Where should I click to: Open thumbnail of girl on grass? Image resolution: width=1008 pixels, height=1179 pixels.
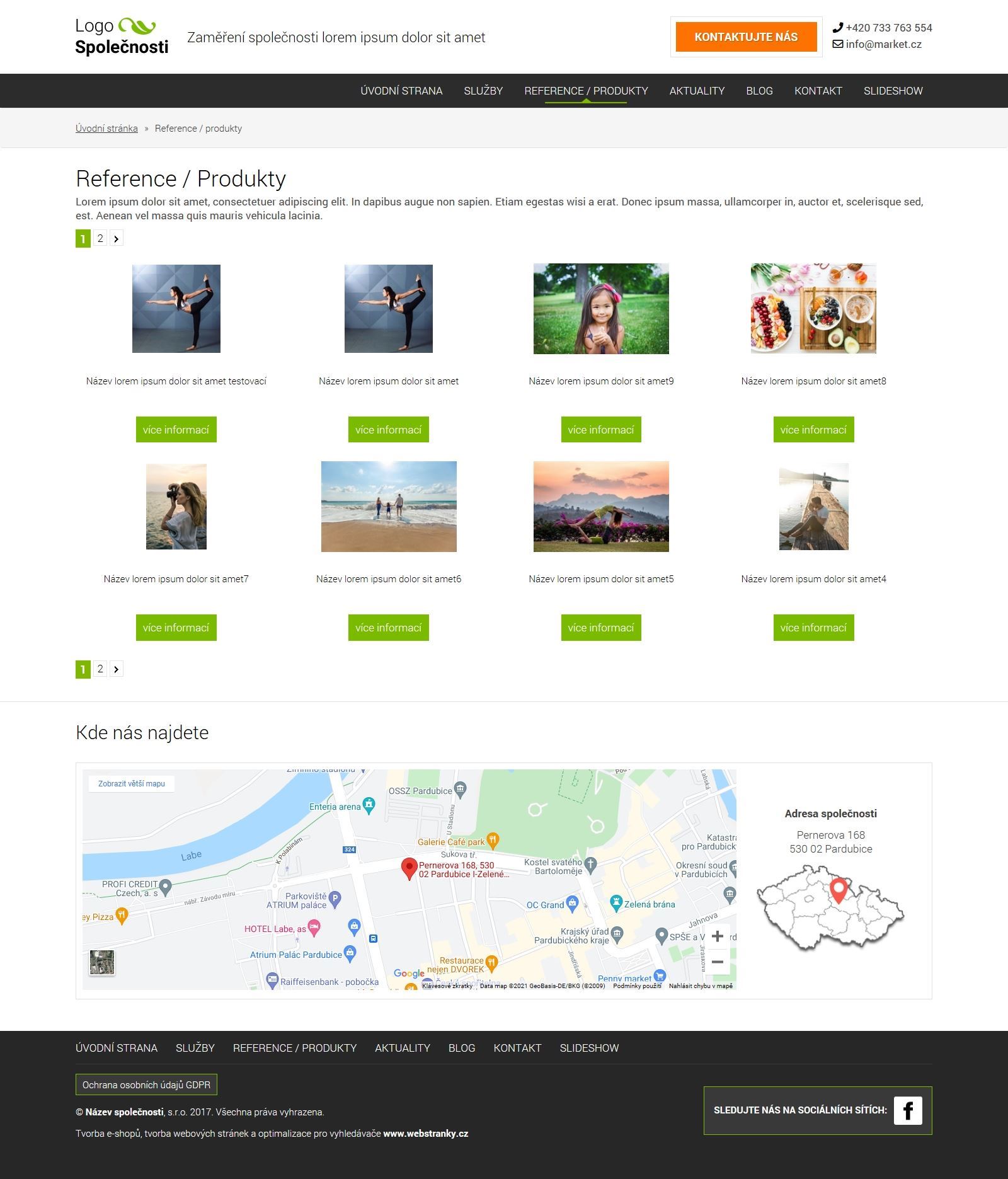pyautogui.click(x=601, y=309)
